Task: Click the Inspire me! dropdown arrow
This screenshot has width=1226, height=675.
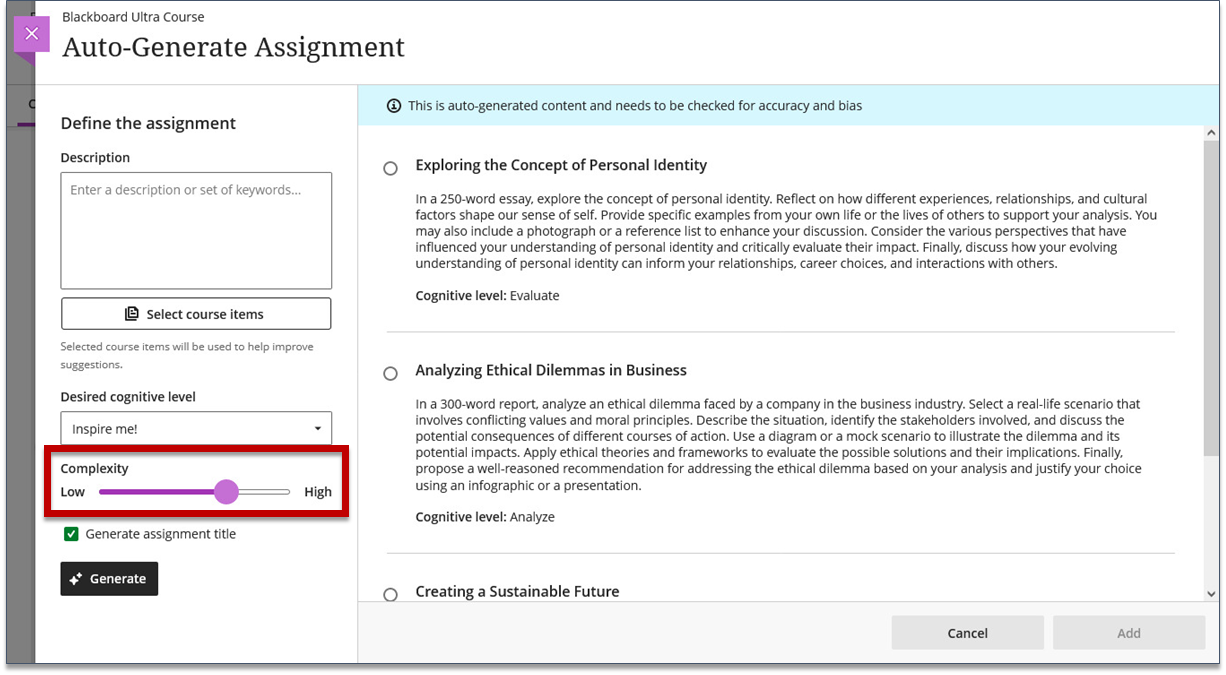Action: pyautogui.click(x=318, y=429)
